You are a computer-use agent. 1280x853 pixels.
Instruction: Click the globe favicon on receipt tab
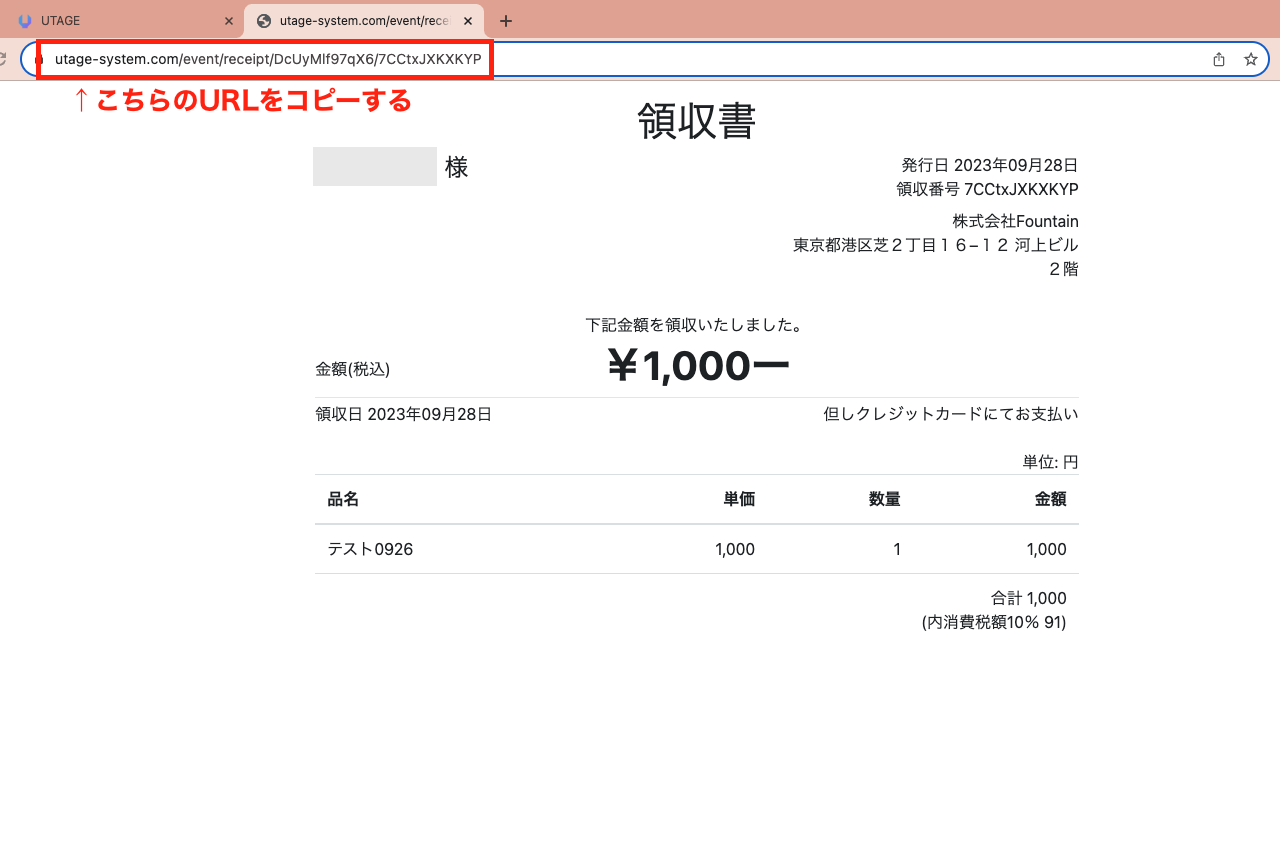(x=264, y=21)
